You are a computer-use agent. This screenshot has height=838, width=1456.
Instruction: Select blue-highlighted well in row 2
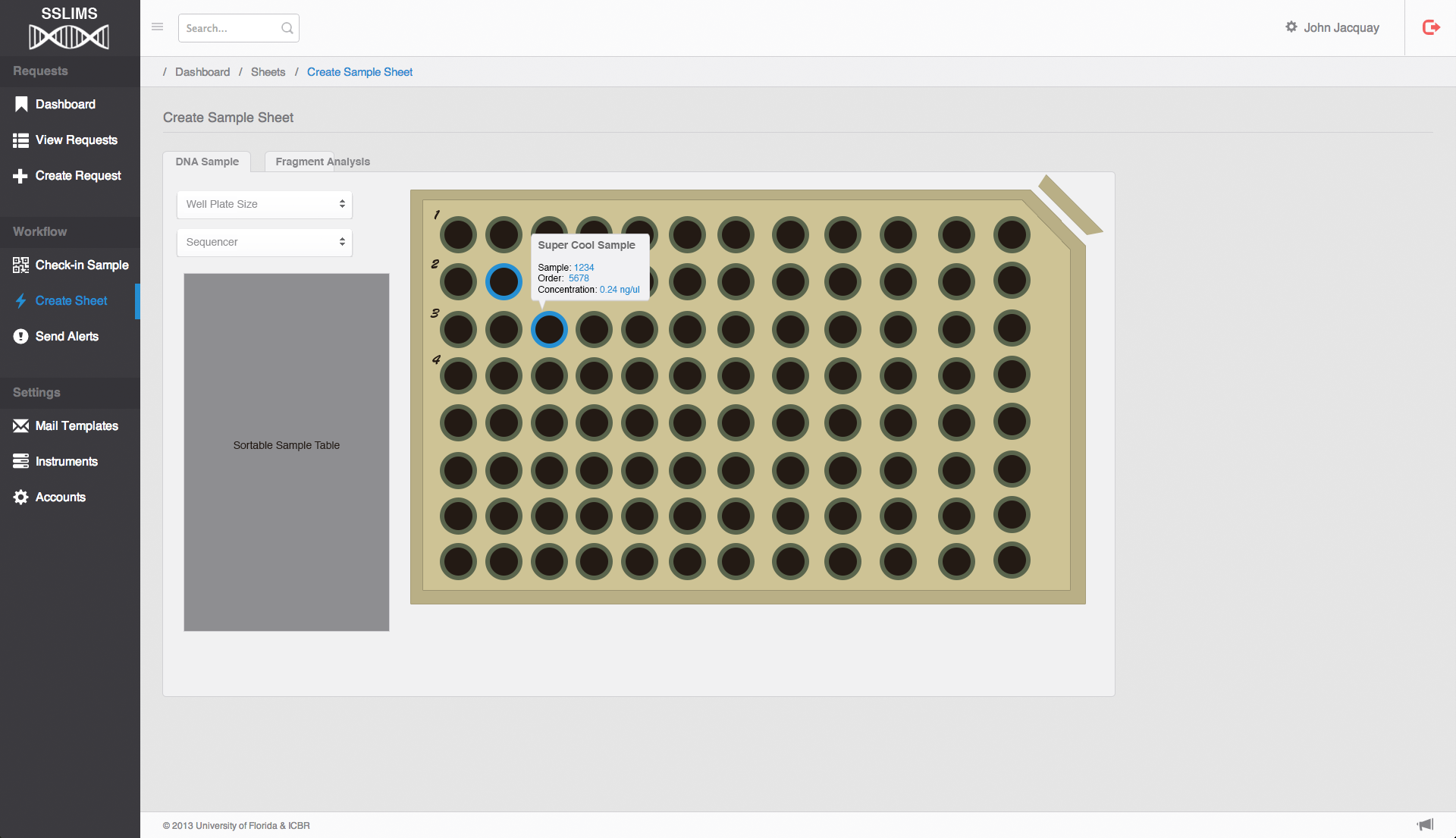[504, 282]
